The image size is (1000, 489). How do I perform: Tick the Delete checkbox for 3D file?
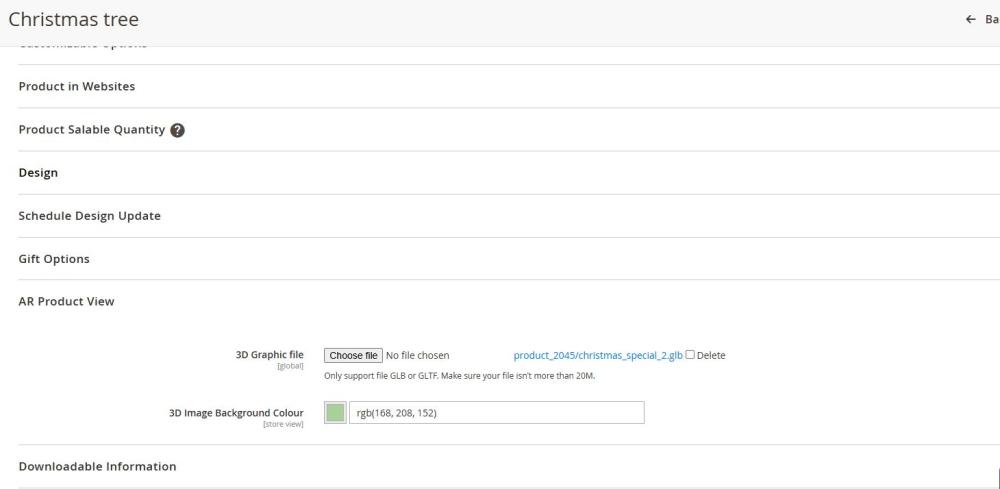[690, 355]
